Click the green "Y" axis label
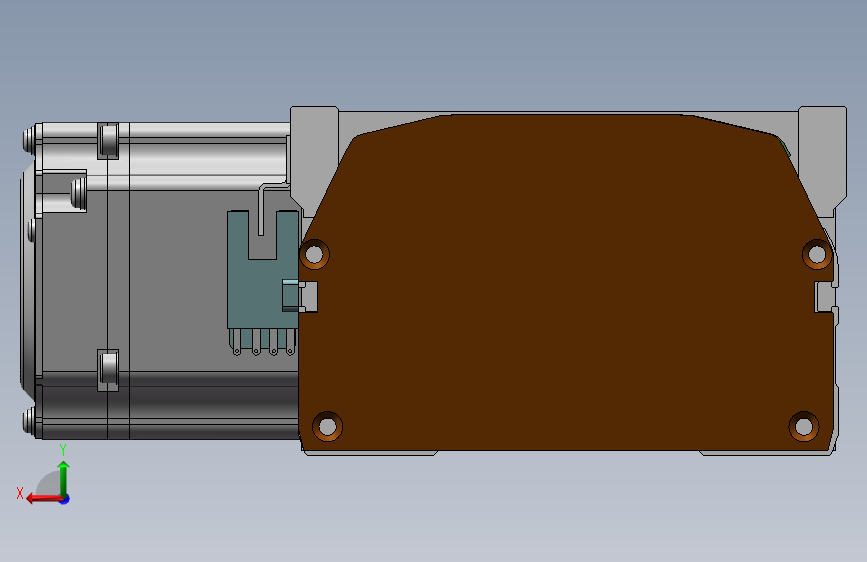Image resolution: width=867 pixels, height=562 pixels. click(63, 450)
